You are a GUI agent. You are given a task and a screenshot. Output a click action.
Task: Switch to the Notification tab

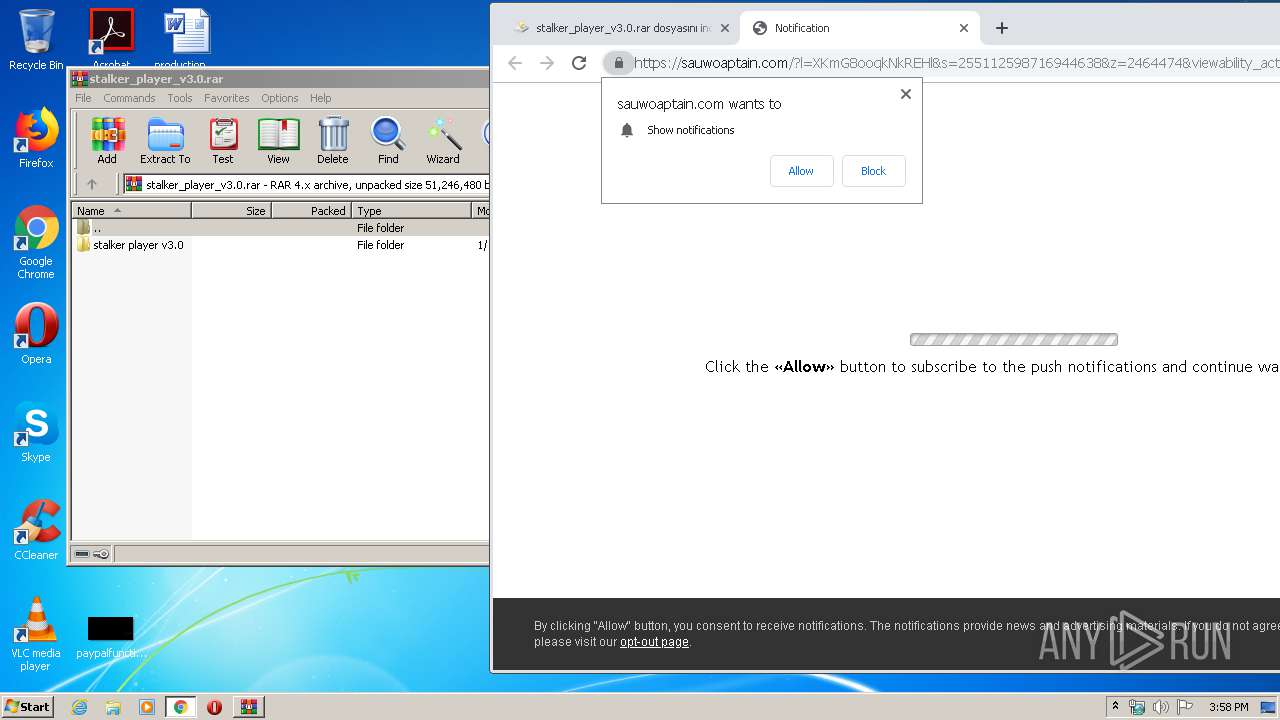860,28
